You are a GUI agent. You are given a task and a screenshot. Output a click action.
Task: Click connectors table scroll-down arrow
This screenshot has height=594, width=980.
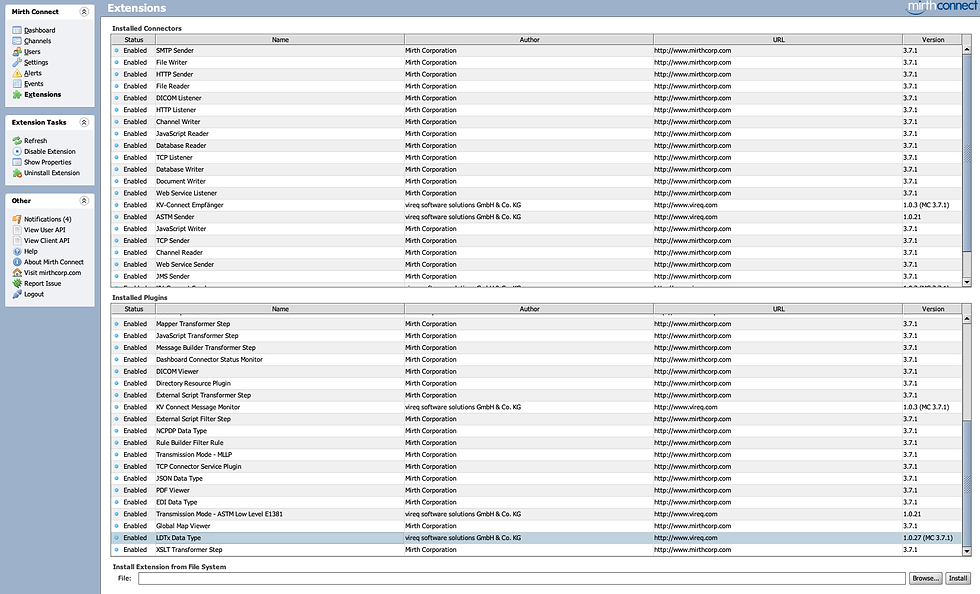click(x=967, y=283)
